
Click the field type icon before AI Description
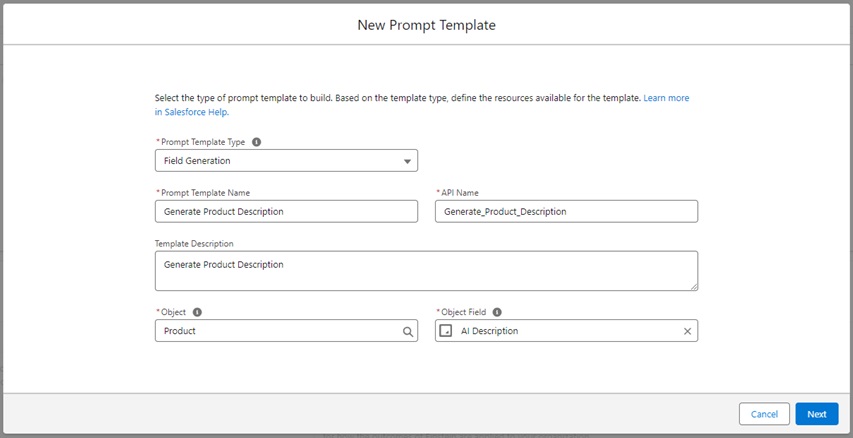[x=446, y=331]
